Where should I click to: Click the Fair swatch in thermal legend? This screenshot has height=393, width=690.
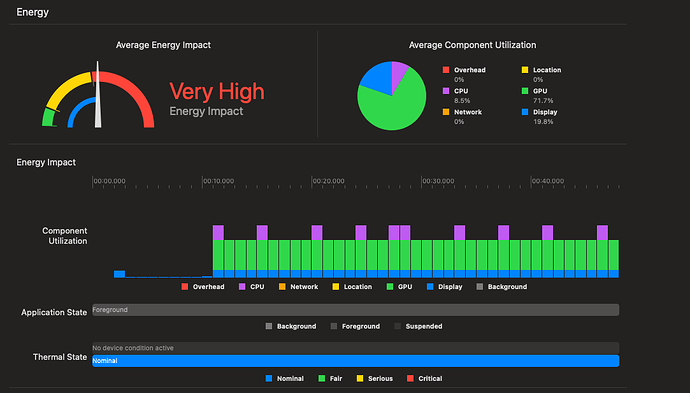point(322,378)
